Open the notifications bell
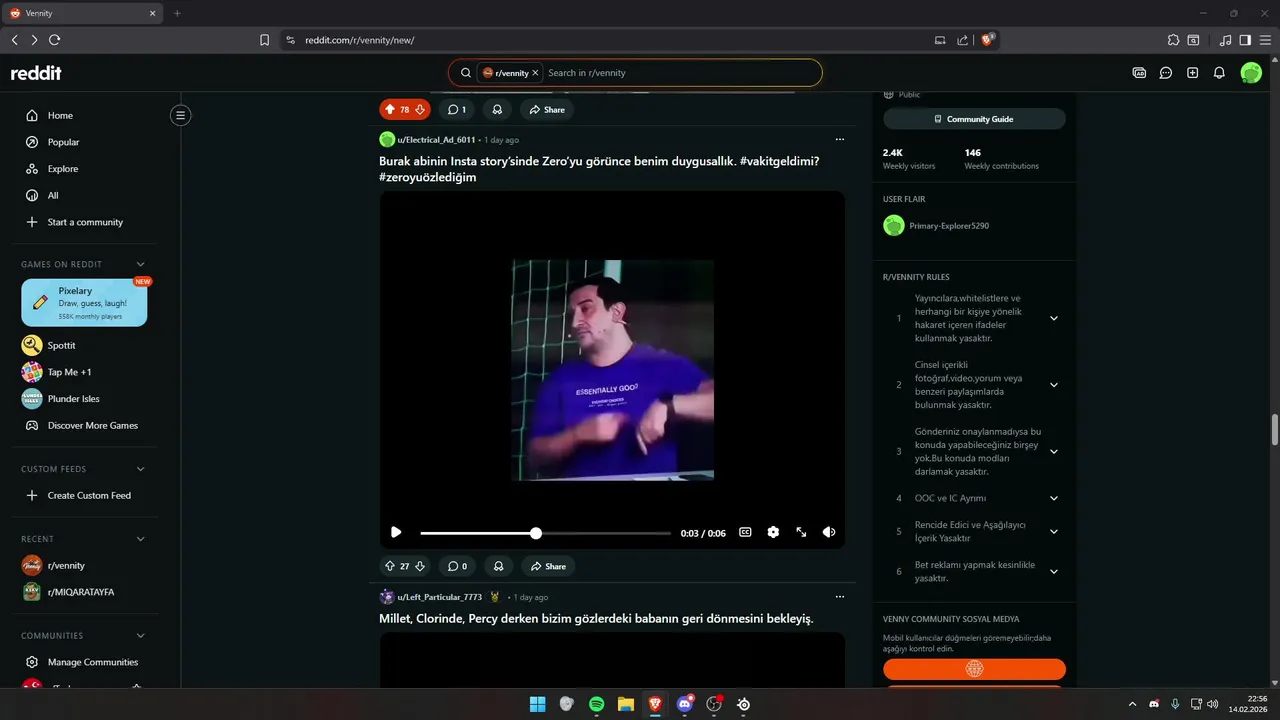This screenshot has height=720, width=1280. point(1219,73)
